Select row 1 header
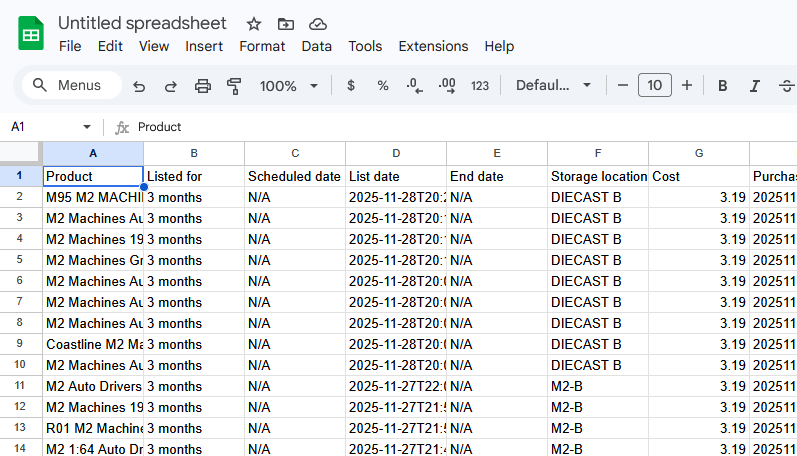 coord(19,176)
